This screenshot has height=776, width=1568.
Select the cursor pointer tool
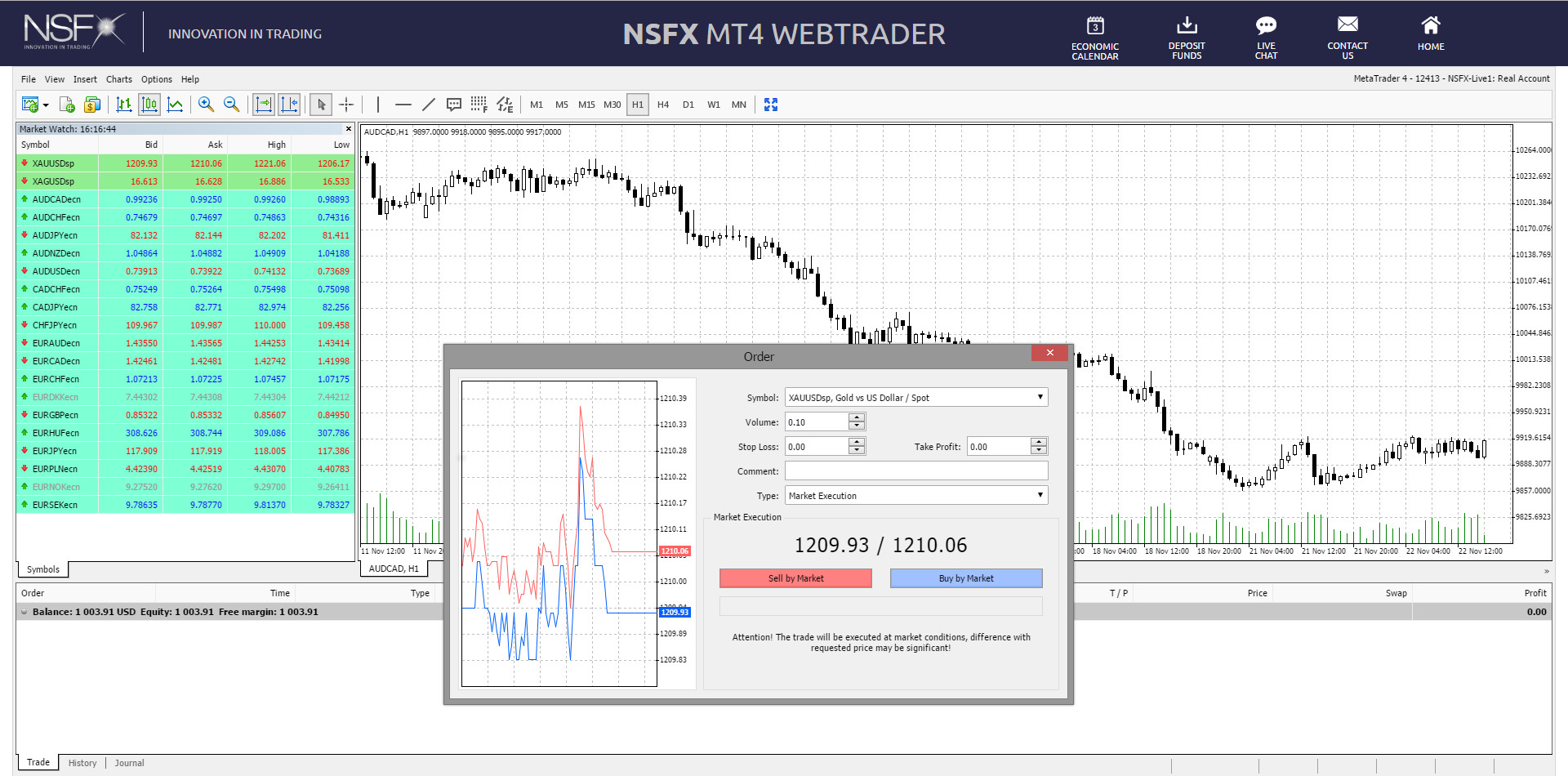(321, 105)
